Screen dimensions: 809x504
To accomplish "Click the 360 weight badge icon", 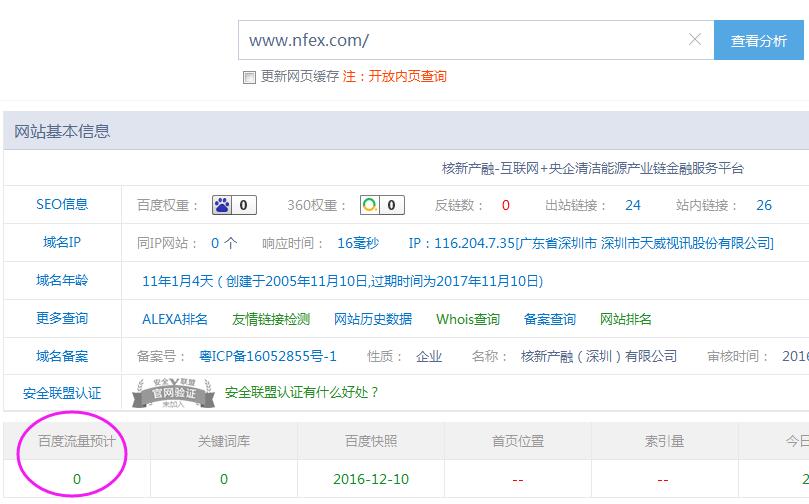I will coord(371,205).
